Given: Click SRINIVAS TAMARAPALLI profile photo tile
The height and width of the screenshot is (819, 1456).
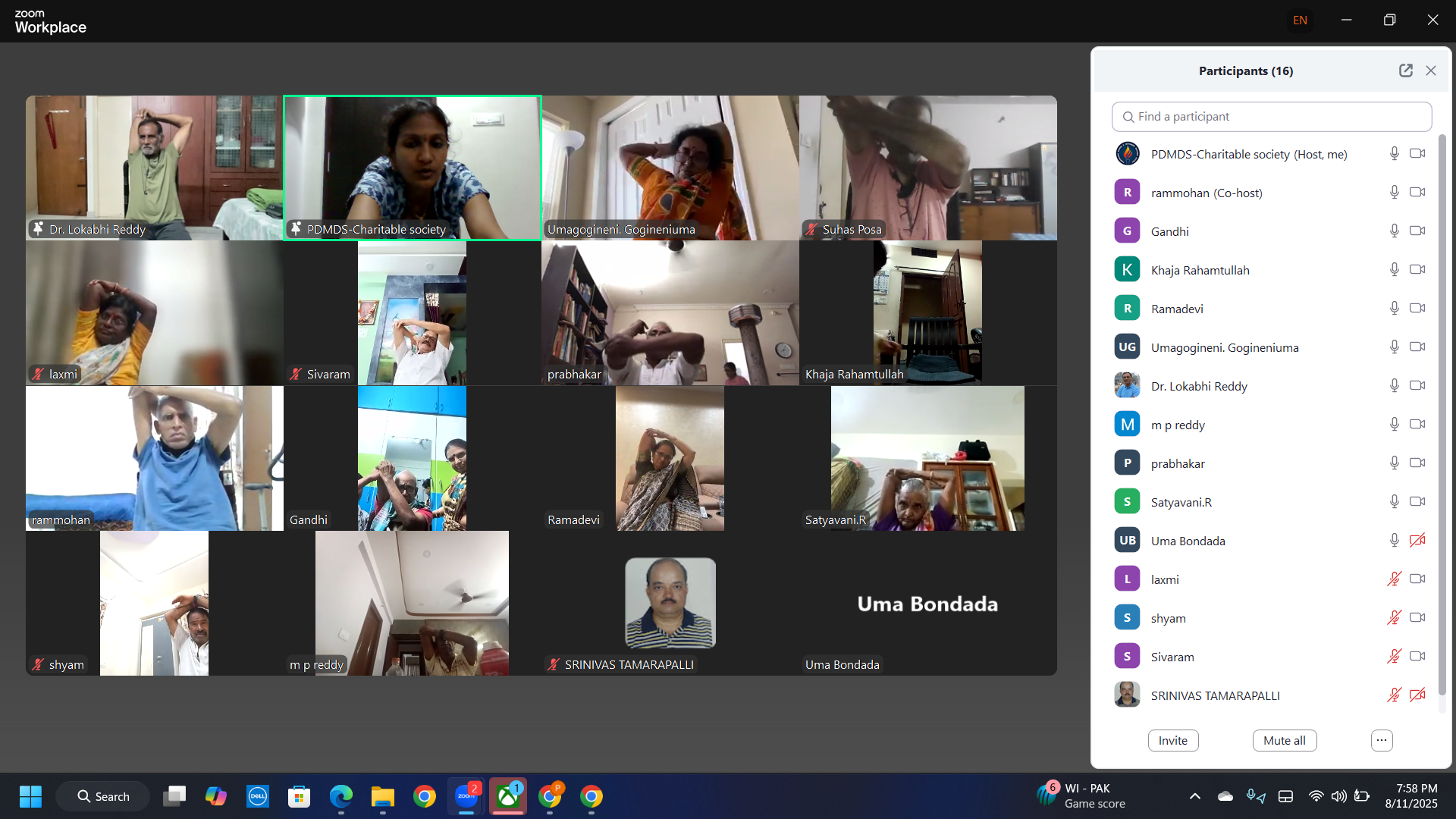Looking at the screenshot, I should pyautogui.click(x=670, y=604).
